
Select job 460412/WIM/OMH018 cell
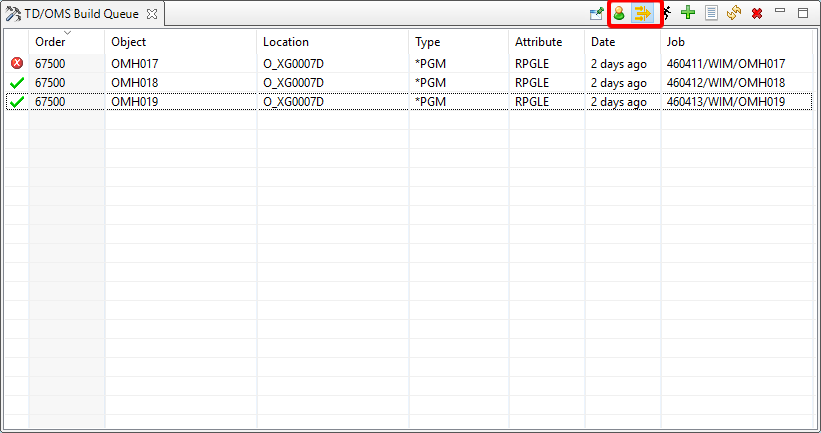725,82
